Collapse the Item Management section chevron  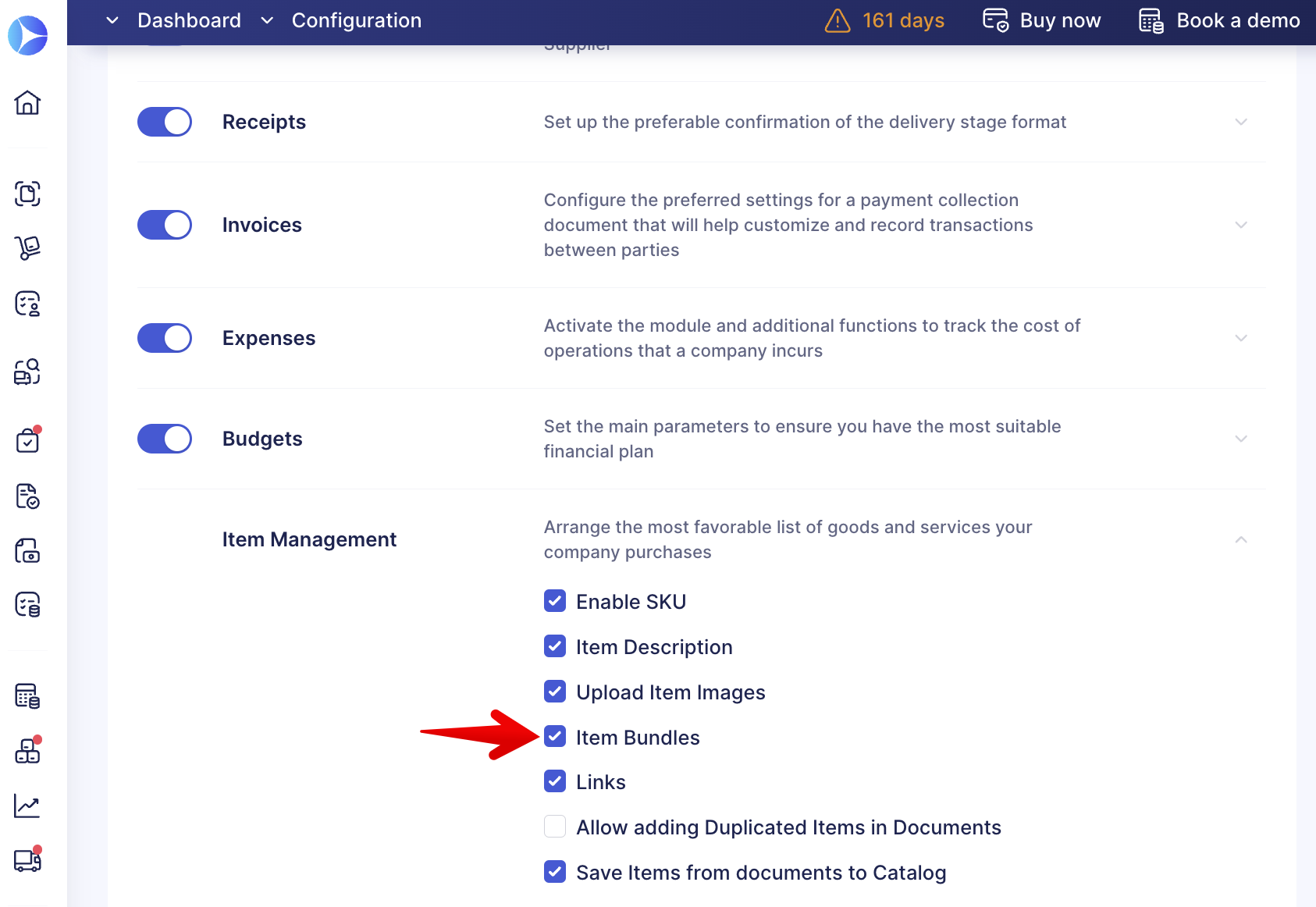click(x=1241, y=539)
